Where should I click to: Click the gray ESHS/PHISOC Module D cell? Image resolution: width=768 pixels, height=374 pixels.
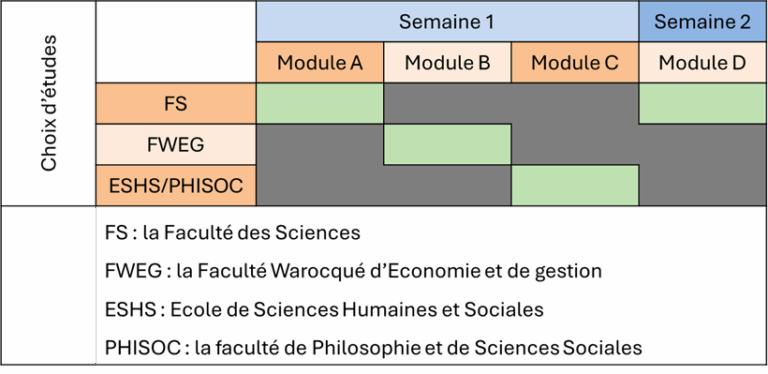pyautogui.click(x=702, y=186)
